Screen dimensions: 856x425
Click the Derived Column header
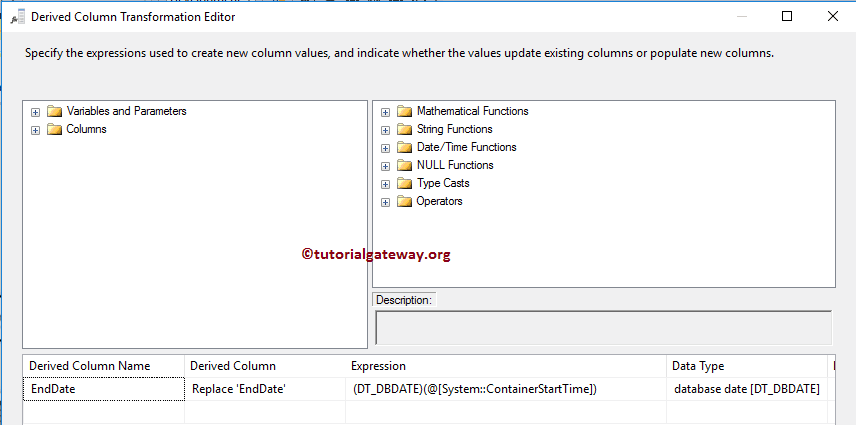pyautogui.click(x=264, y=366)
